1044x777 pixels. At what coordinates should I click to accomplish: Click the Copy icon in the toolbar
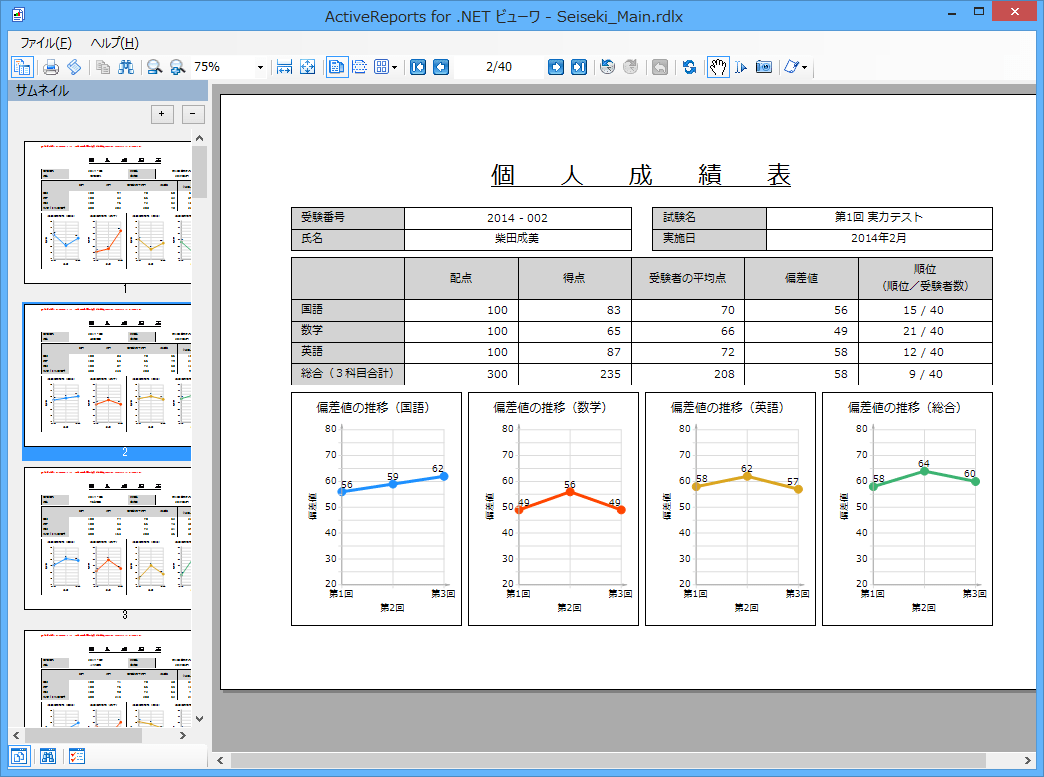tap(102, 67)
